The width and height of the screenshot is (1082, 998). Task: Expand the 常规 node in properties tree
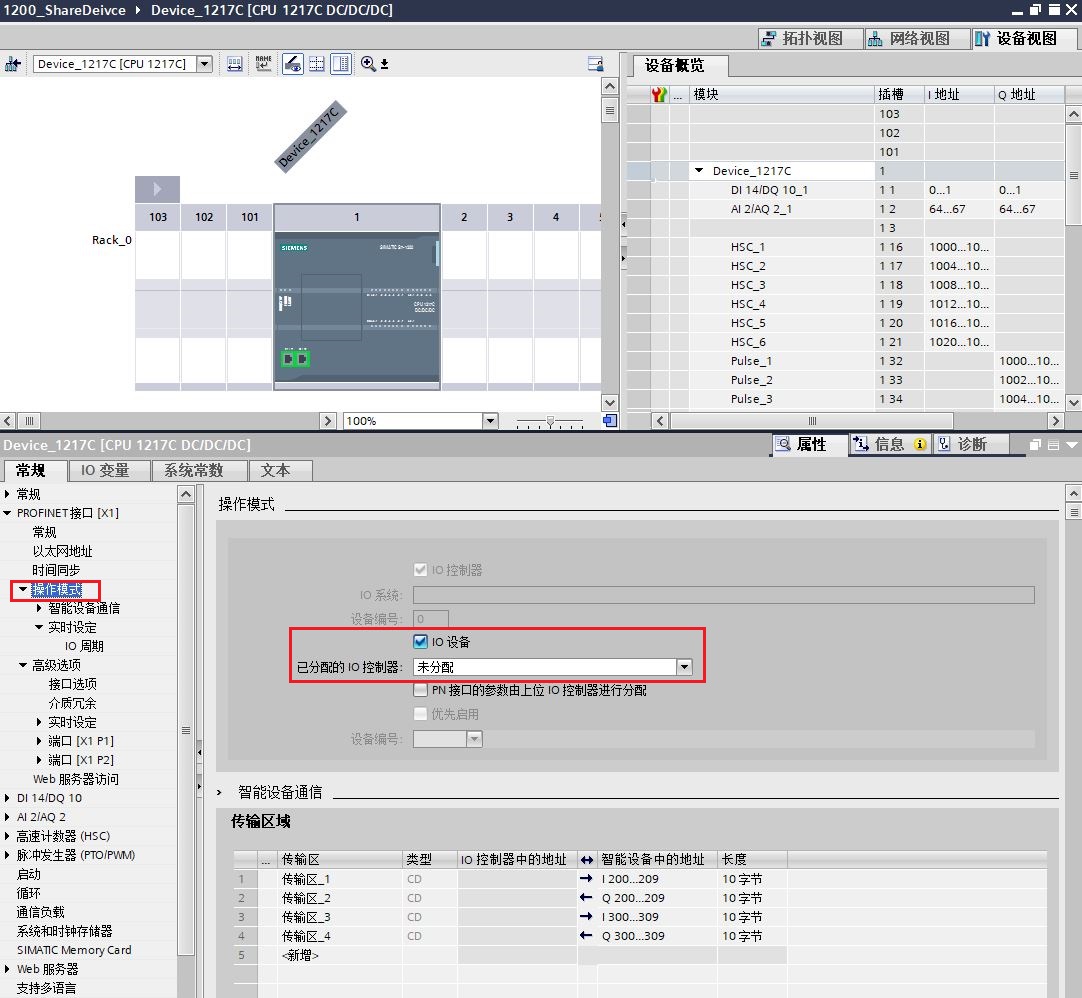(7, 494)
